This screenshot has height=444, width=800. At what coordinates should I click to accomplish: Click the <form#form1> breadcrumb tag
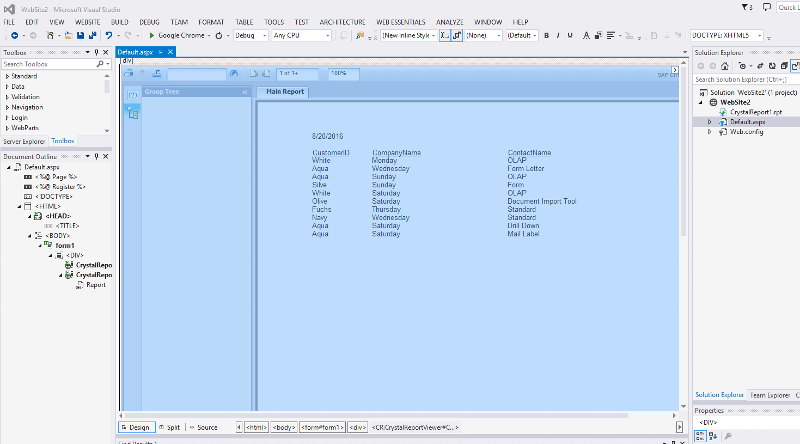point(322,428)
